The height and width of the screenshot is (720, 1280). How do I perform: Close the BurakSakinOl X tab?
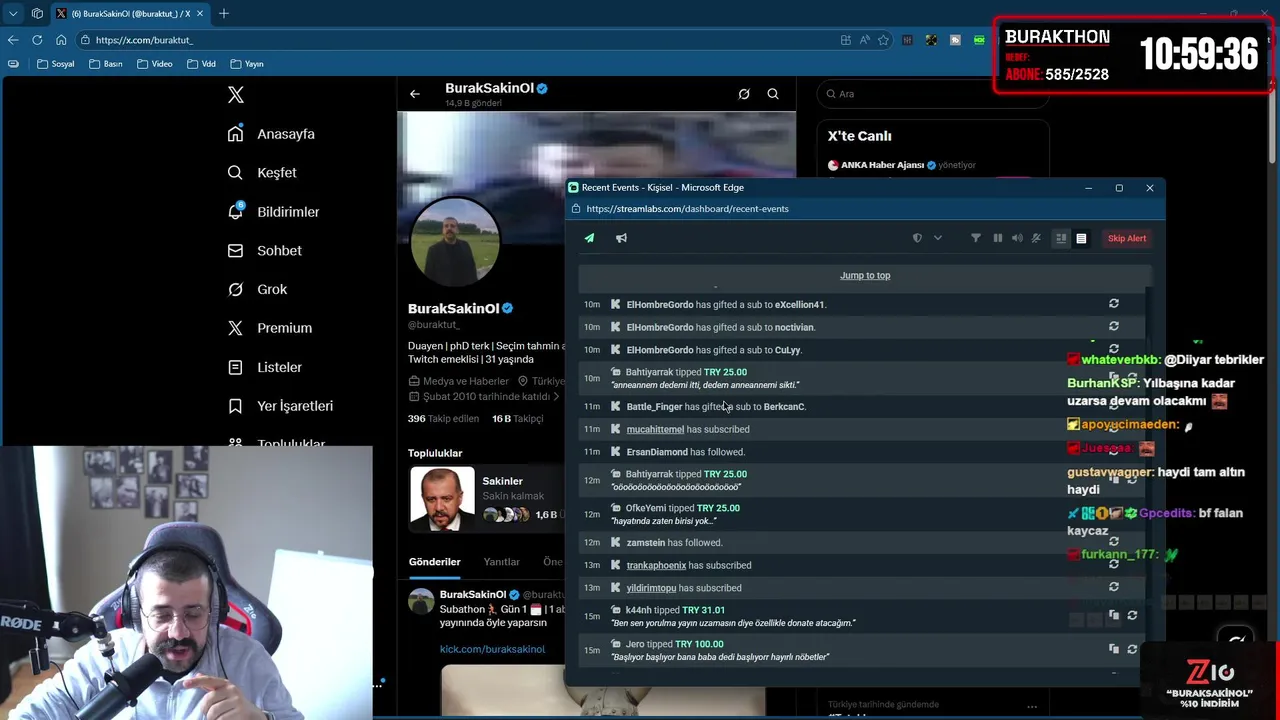(201, 14)
